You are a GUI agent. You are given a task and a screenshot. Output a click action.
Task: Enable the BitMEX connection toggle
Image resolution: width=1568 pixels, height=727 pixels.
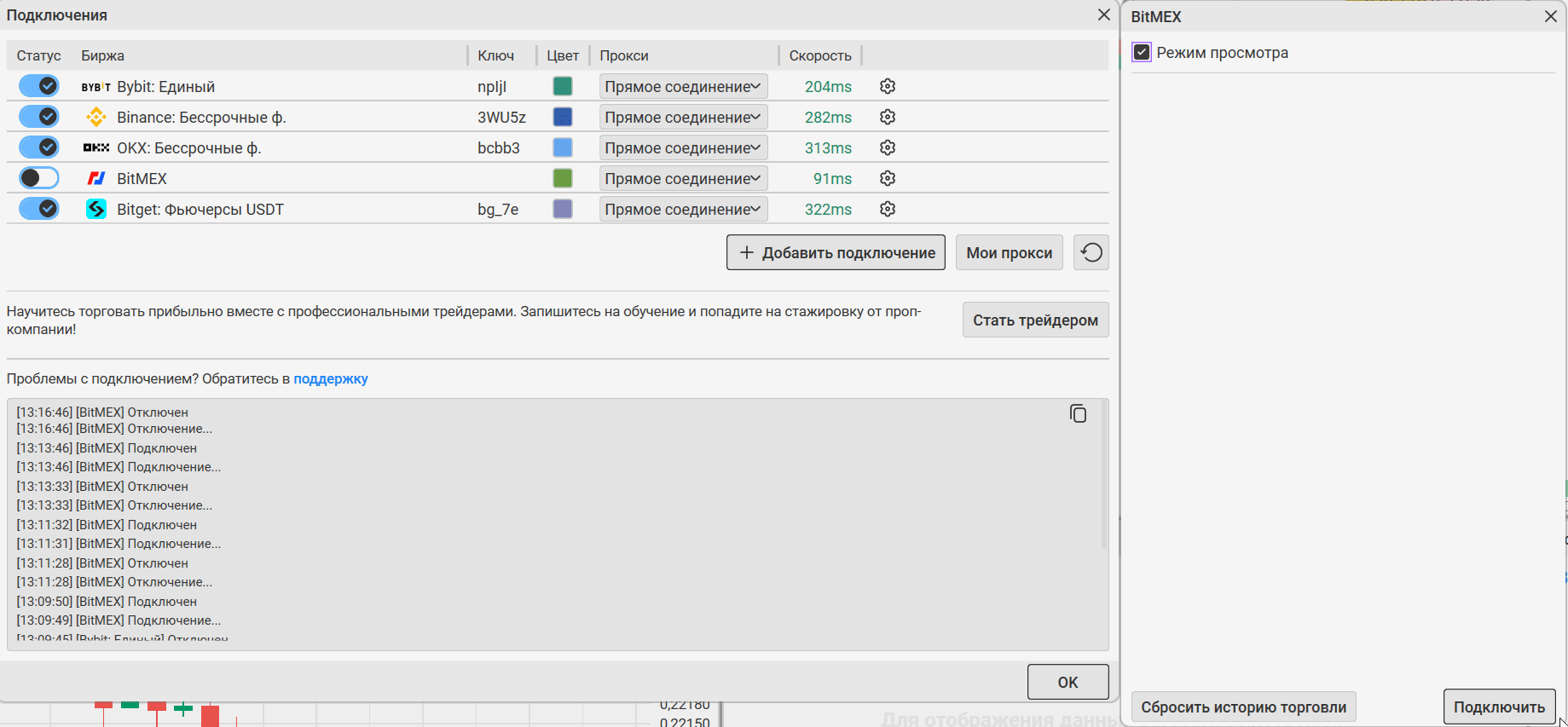(39, 178)
